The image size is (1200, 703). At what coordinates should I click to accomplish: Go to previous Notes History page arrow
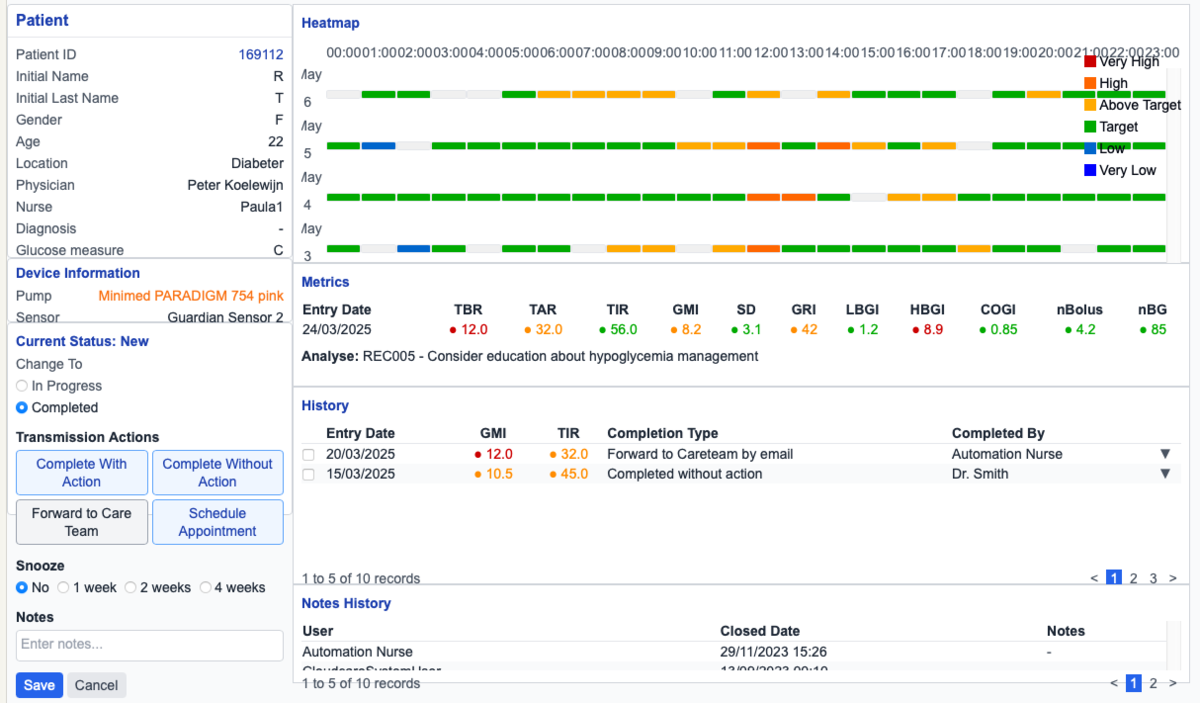(1114, 683)
